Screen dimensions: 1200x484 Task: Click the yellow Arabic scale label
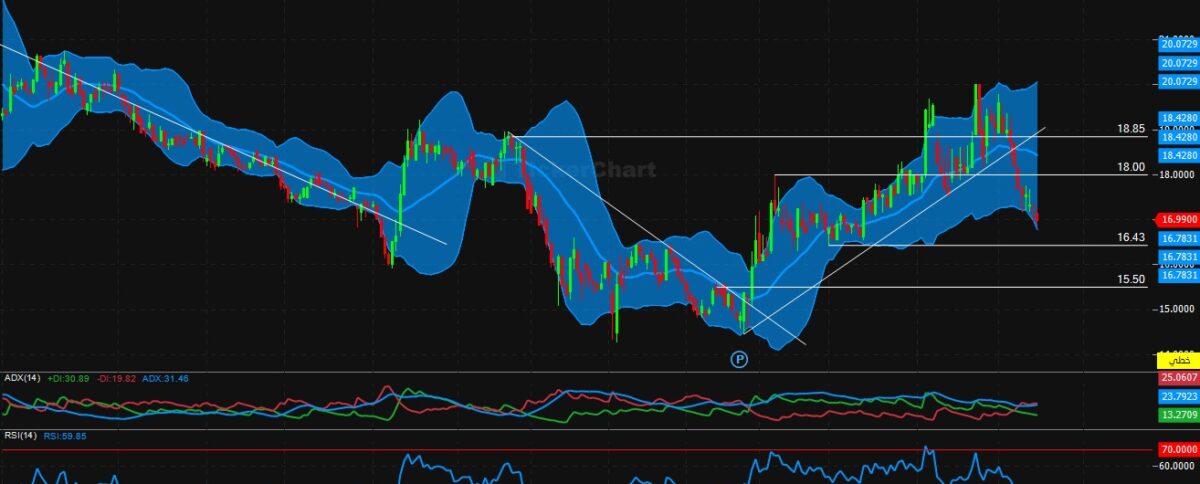tap(1177, 359)
